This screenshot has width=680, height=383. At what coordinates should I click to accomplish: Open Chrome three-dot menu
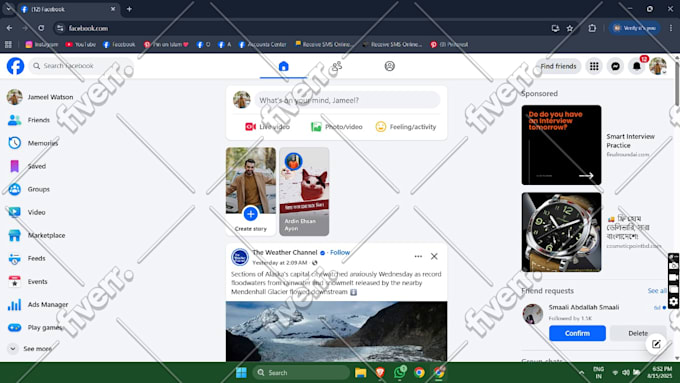point(670,28)
